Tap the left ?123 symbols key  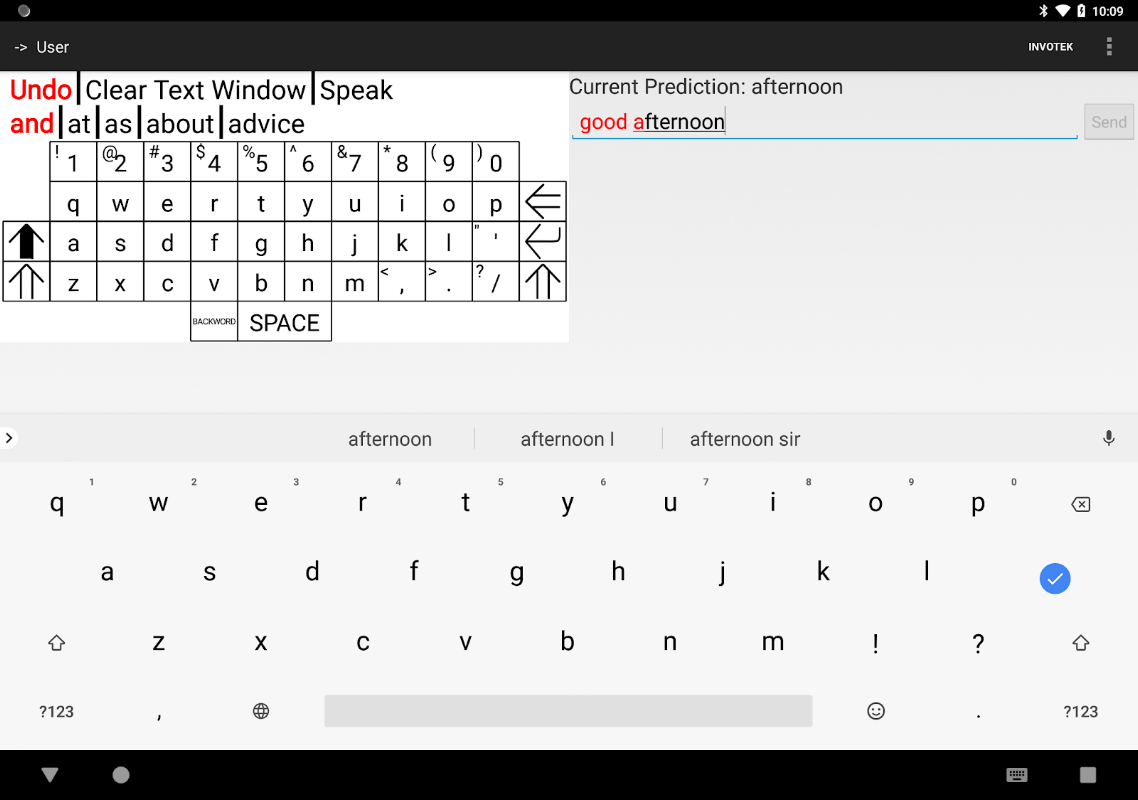click(56, 711)
